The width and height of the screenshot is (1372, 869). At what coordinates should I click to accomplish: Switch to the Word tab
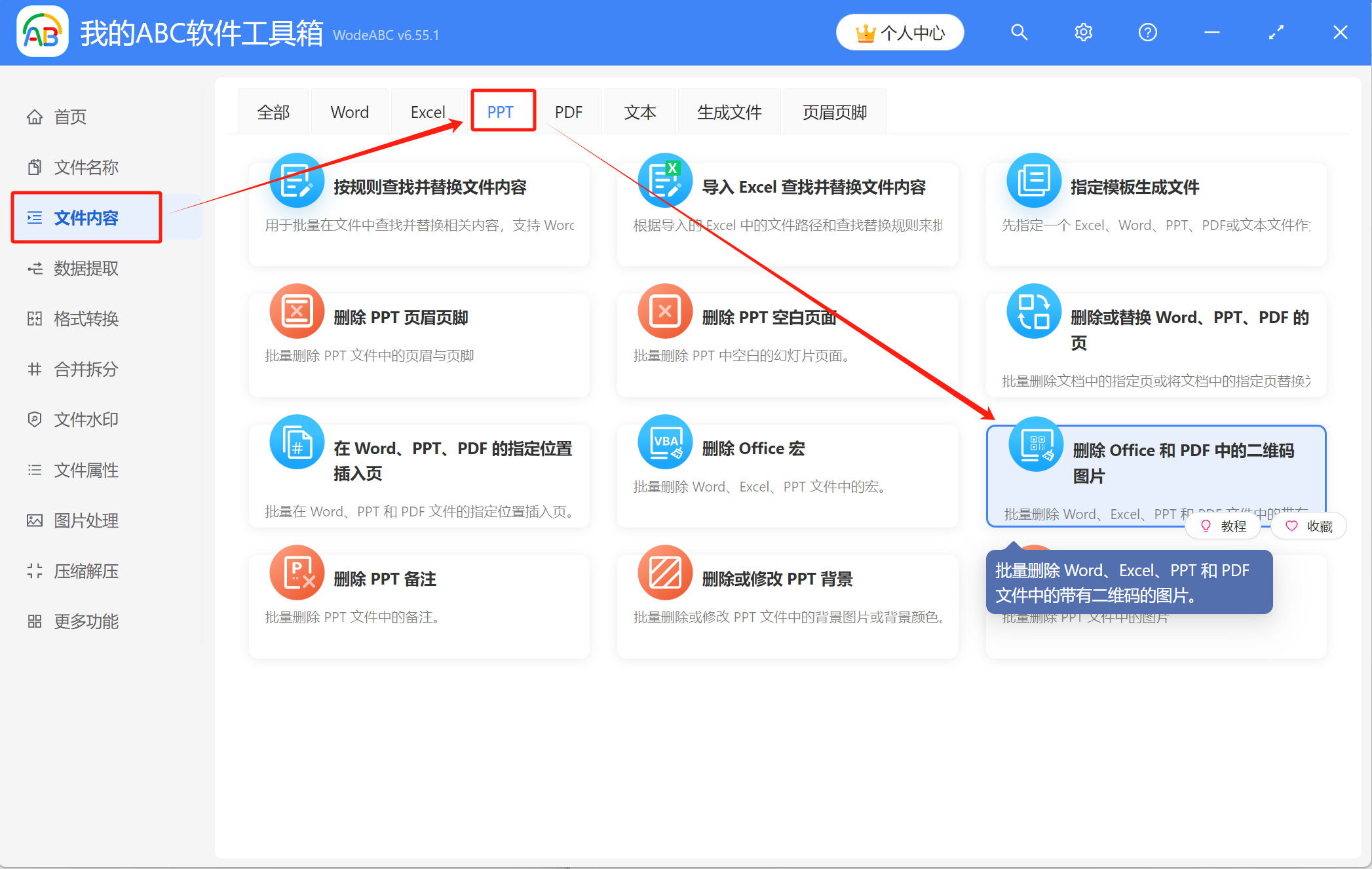coord(349,111)
